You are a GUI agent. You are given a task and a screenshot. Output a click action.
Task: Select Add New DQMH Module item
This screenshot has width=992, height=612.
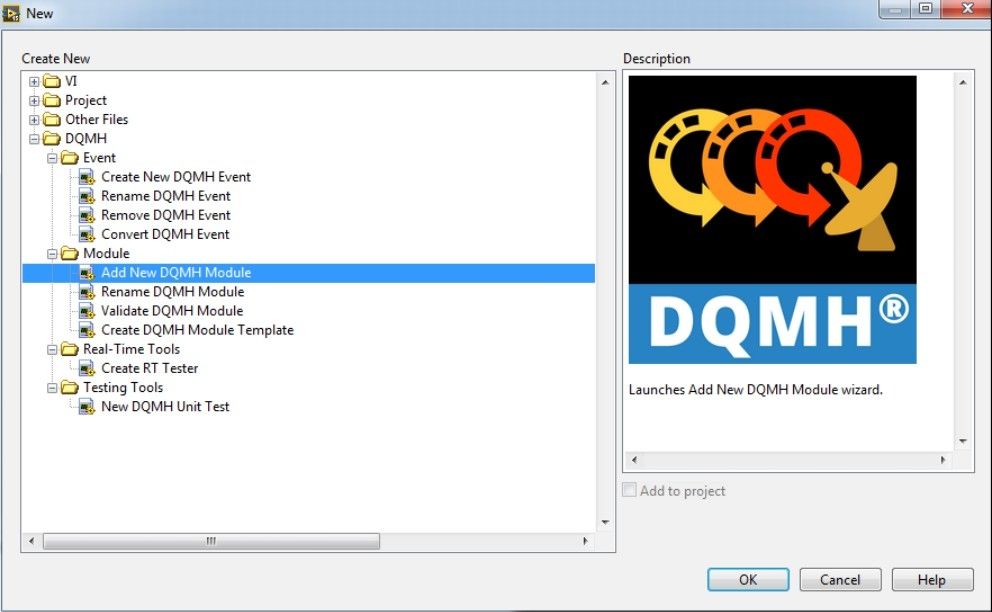coord(176,273)
